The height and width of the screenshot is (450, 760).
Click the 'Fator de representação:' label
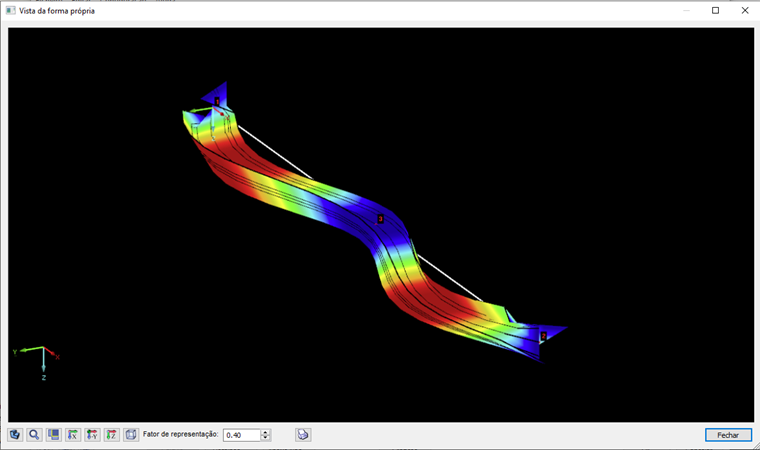click(x=180, y=434)
